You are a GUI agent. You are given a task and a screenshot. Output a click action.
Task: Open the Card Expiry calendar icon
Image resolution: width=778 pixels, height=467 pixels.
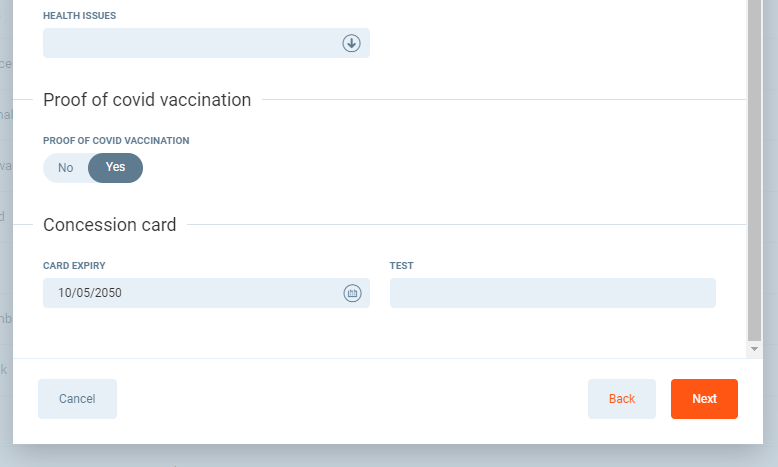tap(352, 293)
